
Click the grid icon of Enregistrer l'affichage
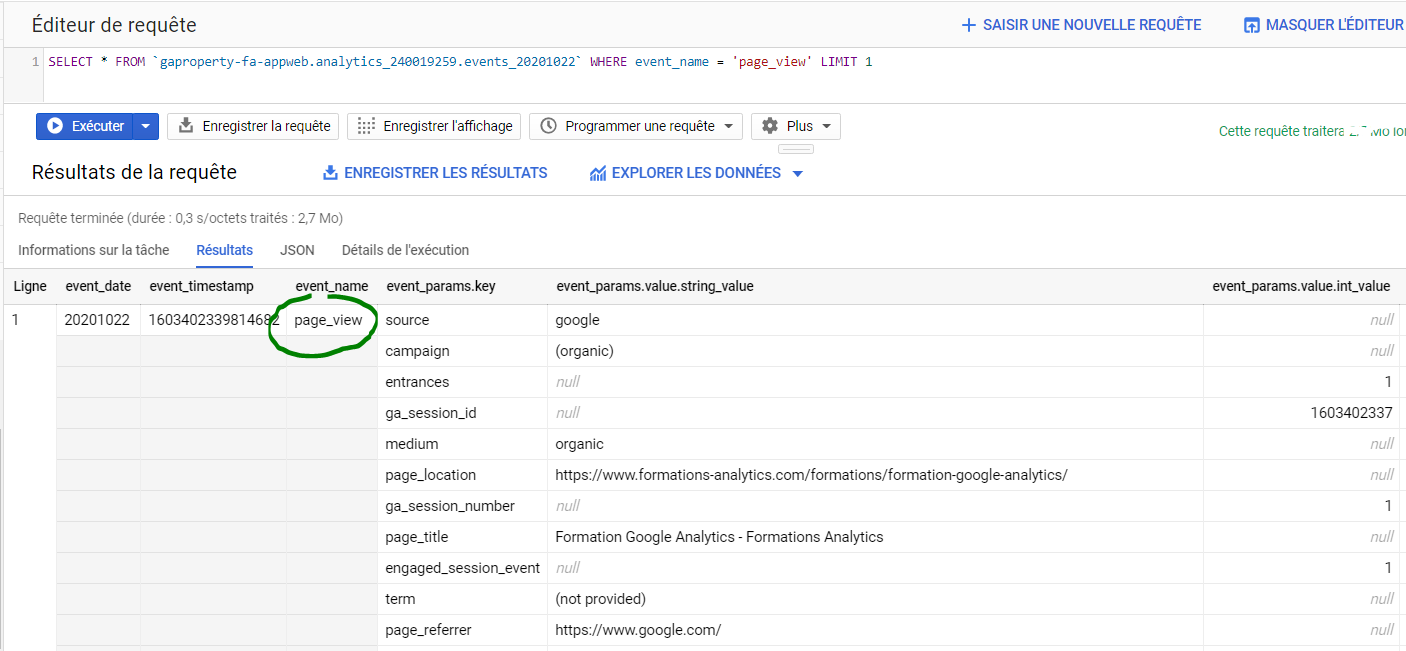pyautogui.click(x=366, y=126)
